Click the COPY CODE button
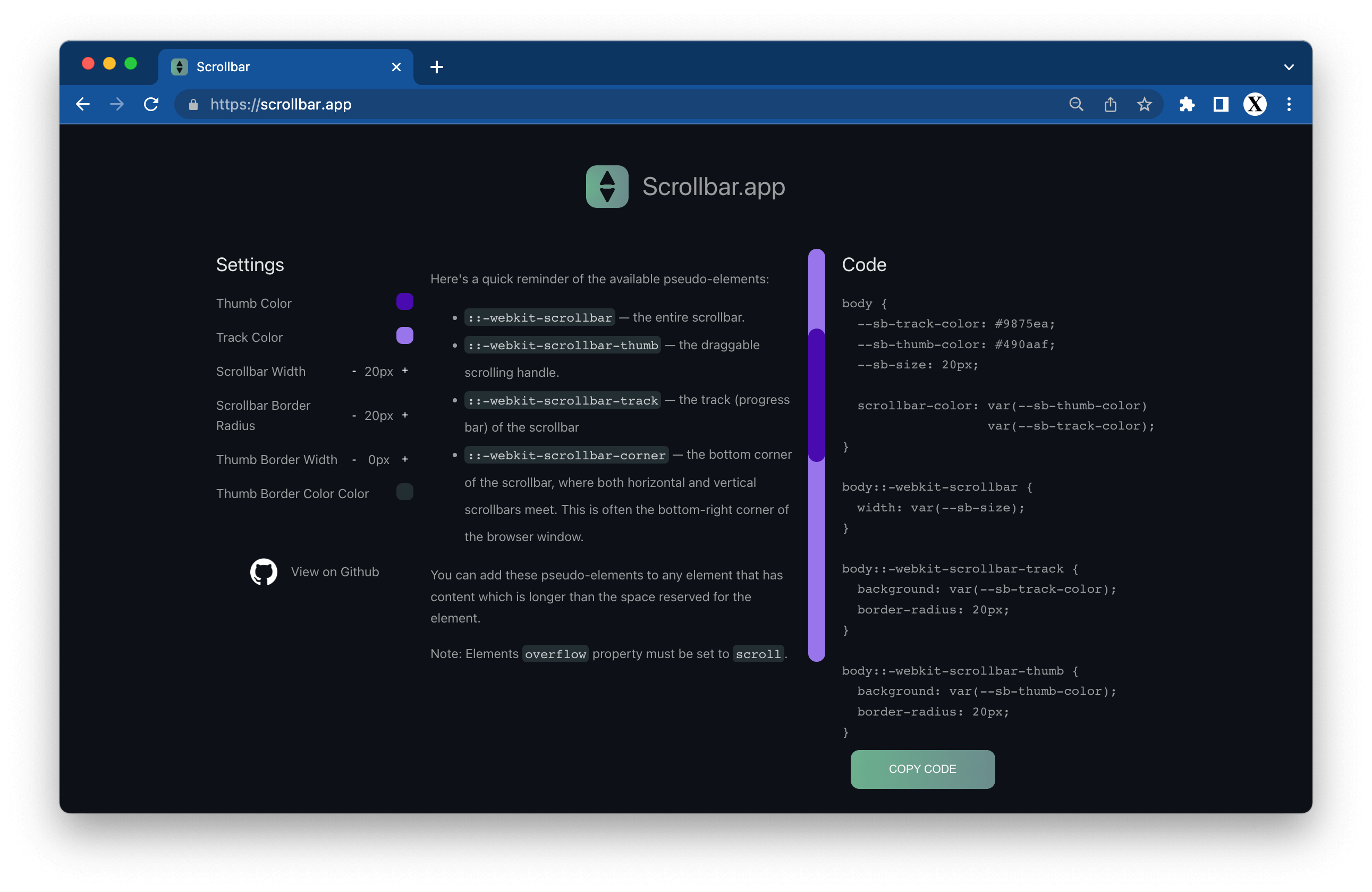Viewport: 1372px width, 892px height. click(x=922, y=769)
